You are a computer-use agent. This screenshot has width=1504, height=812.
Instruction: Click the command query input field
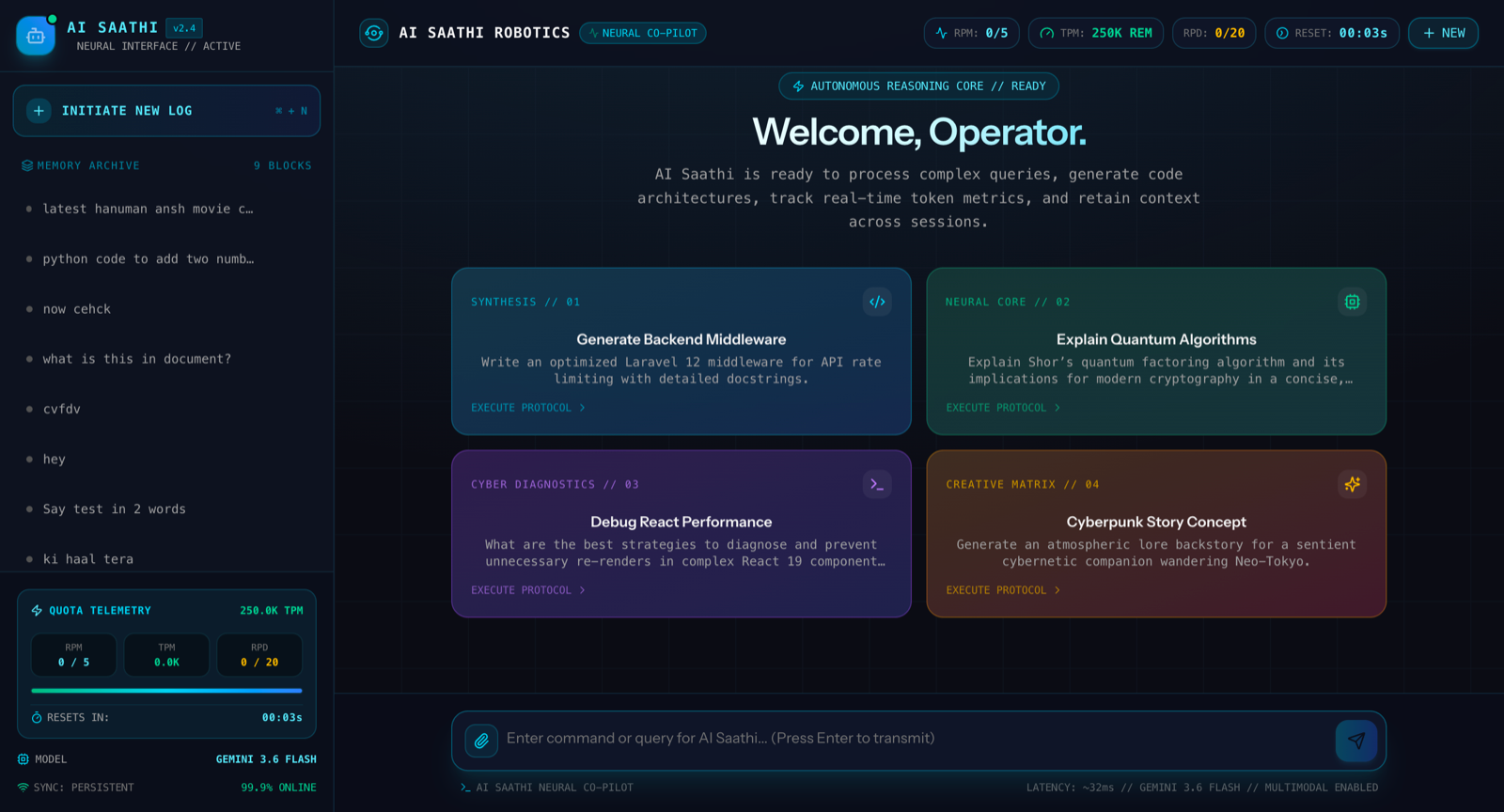click(916, 739)
